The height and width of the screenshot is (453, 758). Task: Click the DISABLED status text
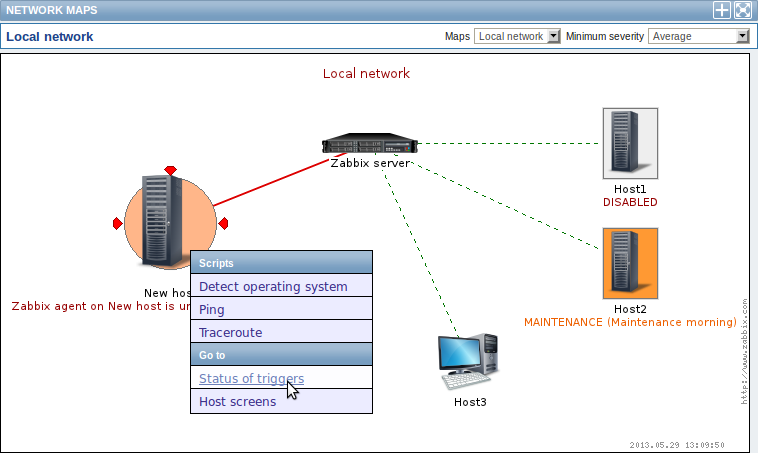(x=630, y=202)
